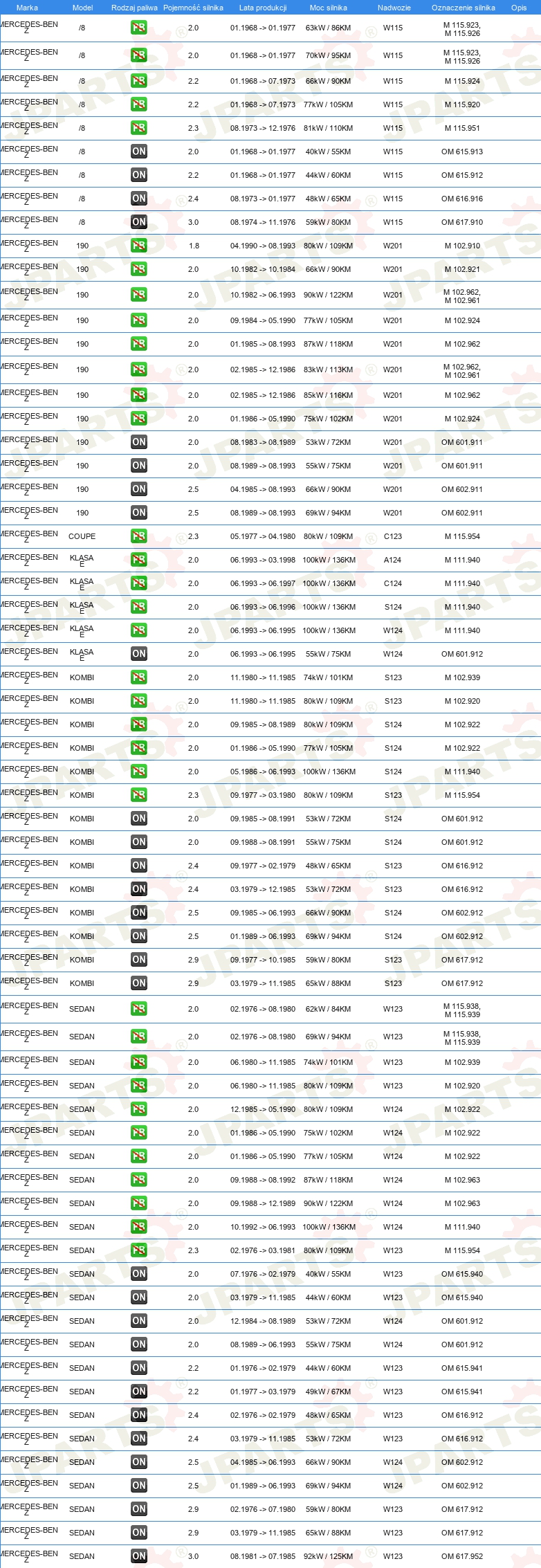Click the petrol icon in the /8 63kW / 86KM row

pyautogui.click(x=139, y=28)
